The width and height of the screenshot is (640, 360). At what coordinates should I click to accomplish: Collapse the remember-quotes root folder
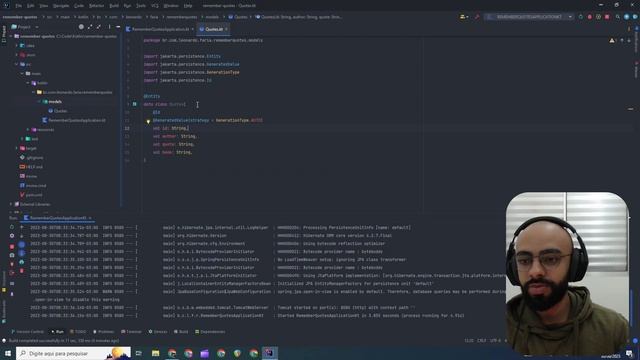(x=11, y=36)
